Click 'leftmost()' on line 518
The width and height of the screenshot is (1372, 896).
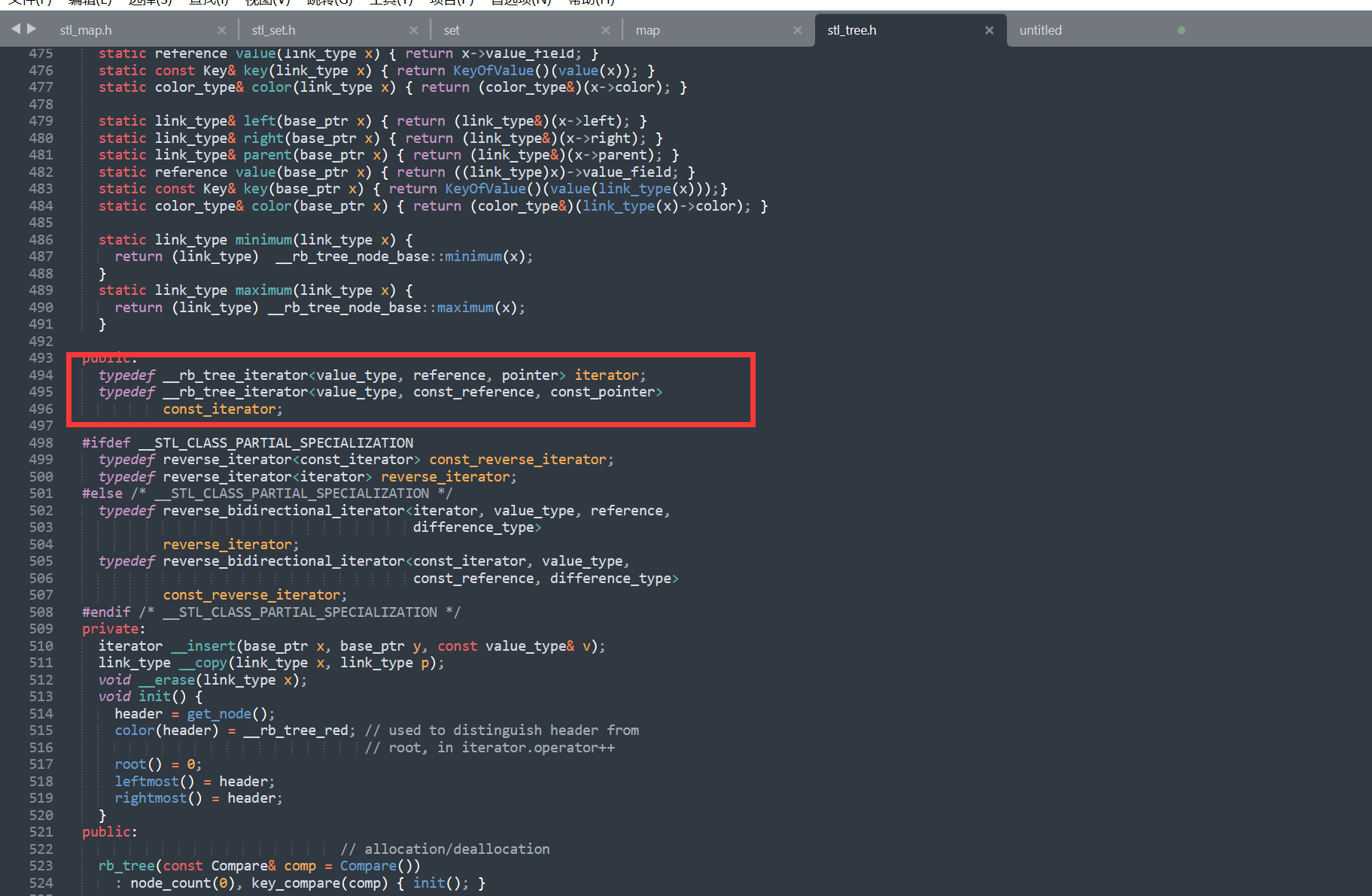tap(154, 782)
